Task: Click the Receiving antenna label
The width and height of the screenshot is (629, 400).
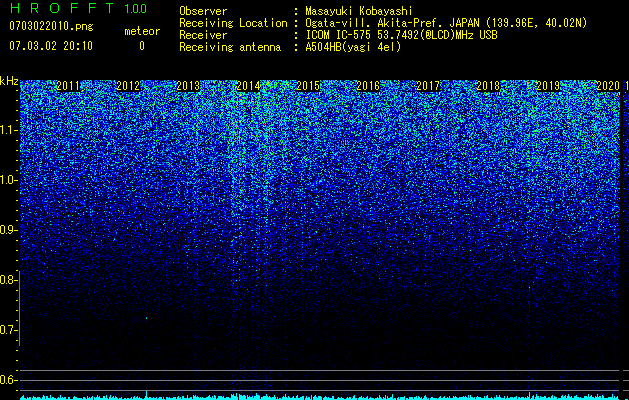Action: point(230,47)
